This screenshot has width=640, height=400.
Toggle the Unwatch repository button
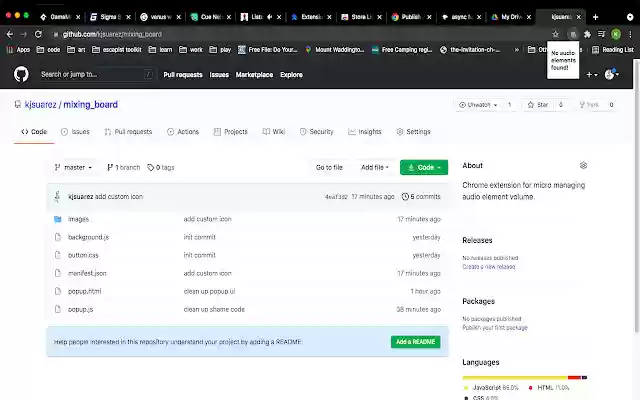(477, 104)
